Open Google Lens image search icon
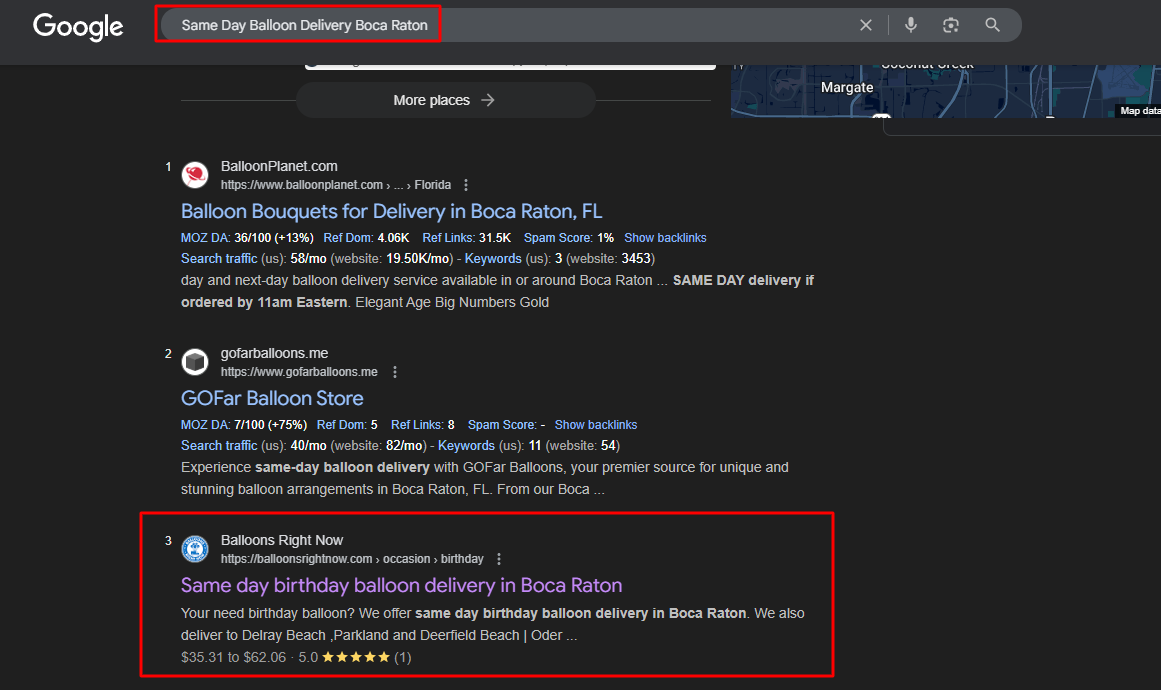This screenshot has width=1161, height=690. pyautogui.click(x=951, y=25)
